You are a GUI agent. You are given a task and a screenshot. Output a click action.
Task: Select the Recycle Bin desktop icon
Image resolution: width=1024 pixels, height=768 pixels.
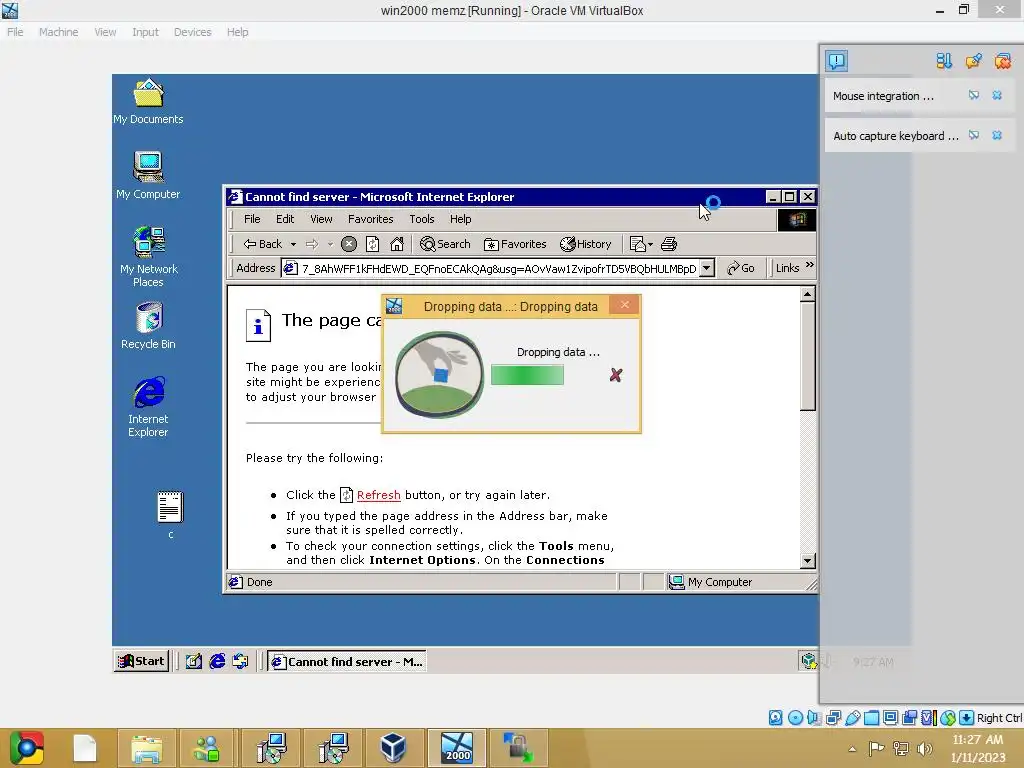[x=148, y=325]
